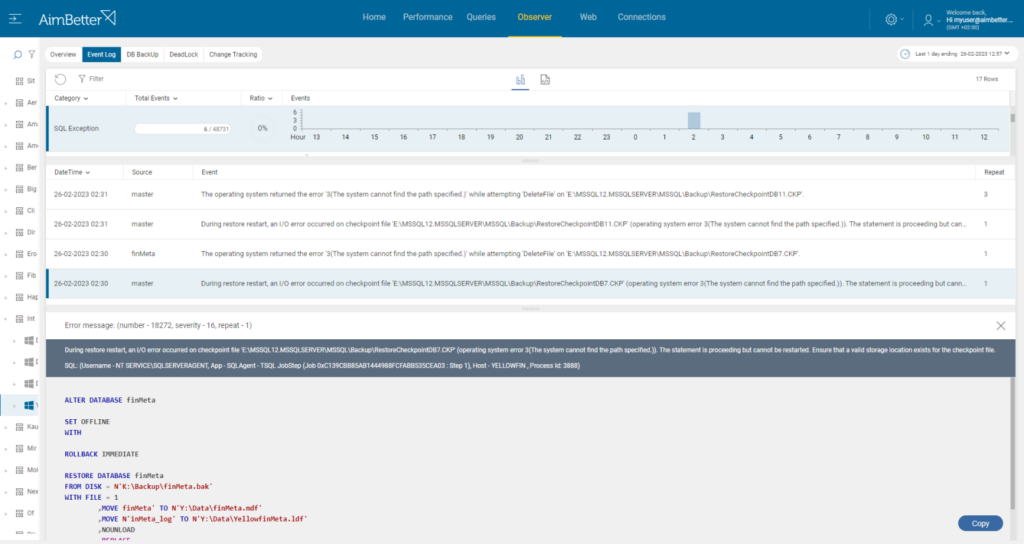This screenshot has width=1024, height=544.
Task: Open the settings gear dropdown arrow
Action: [903, 20]
